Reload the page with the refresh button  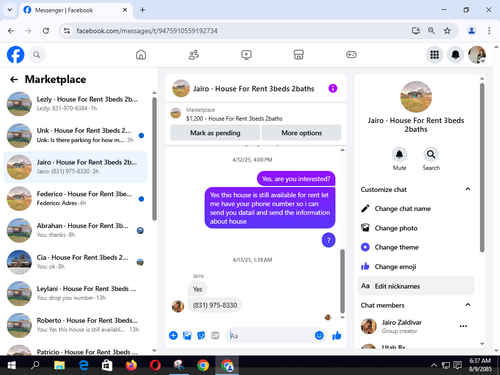point(46,31)
